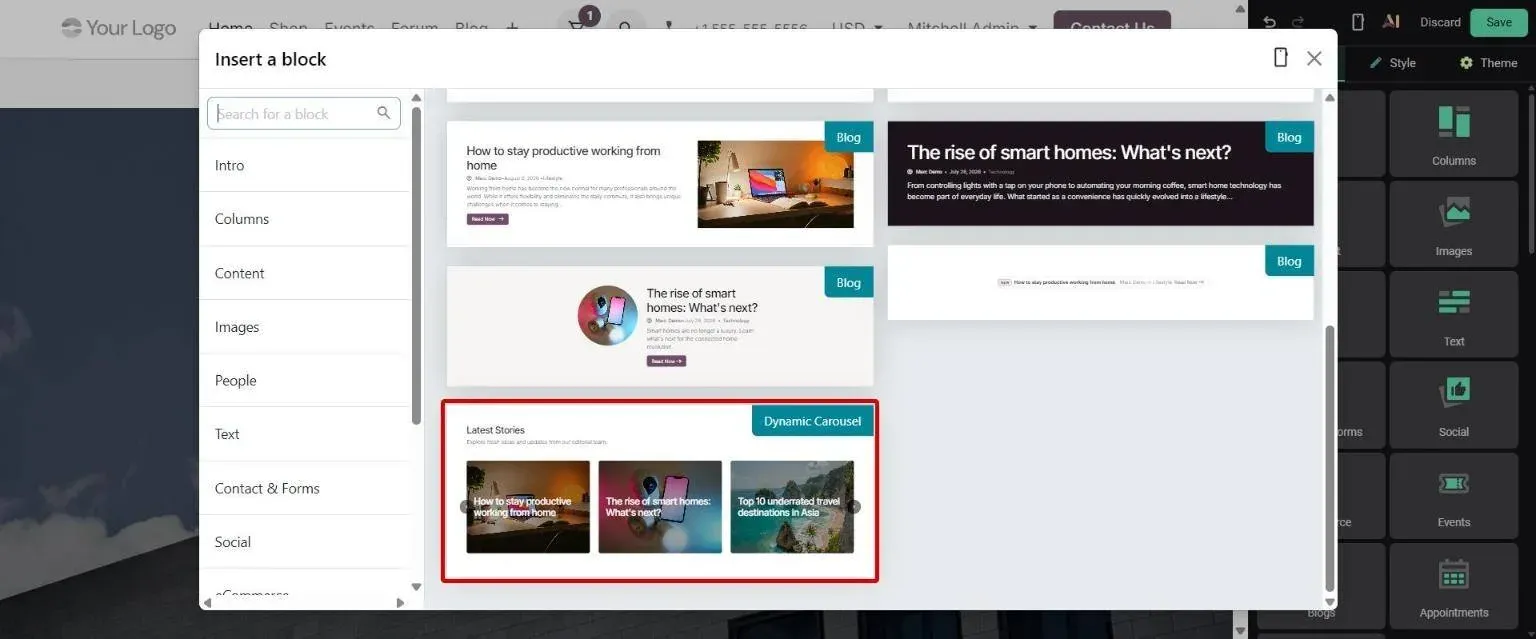
Task: Click the carousel previous arrow in Dynamic Carousel preview
Action: [465, 507]
